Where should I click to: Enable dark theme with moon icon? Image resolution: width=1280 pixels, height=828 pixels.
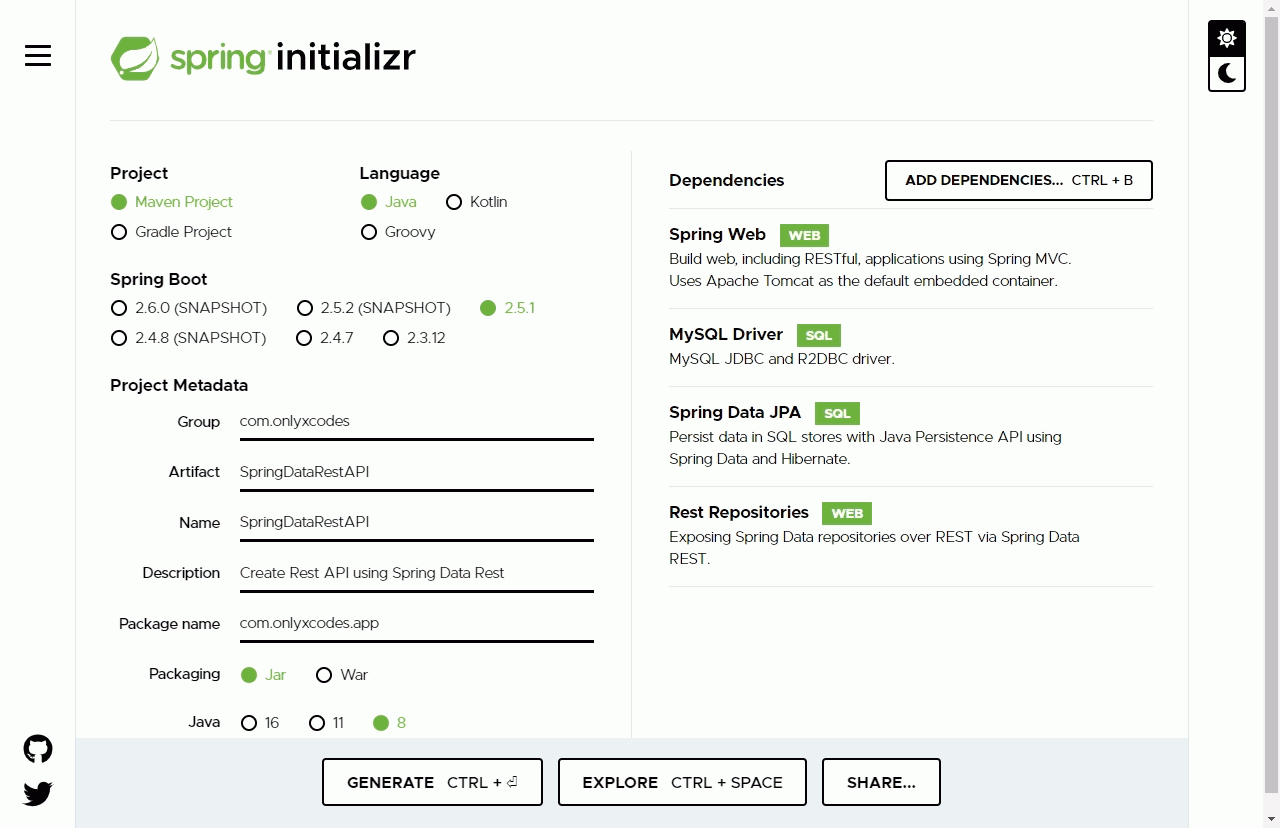coord(1227,73)
